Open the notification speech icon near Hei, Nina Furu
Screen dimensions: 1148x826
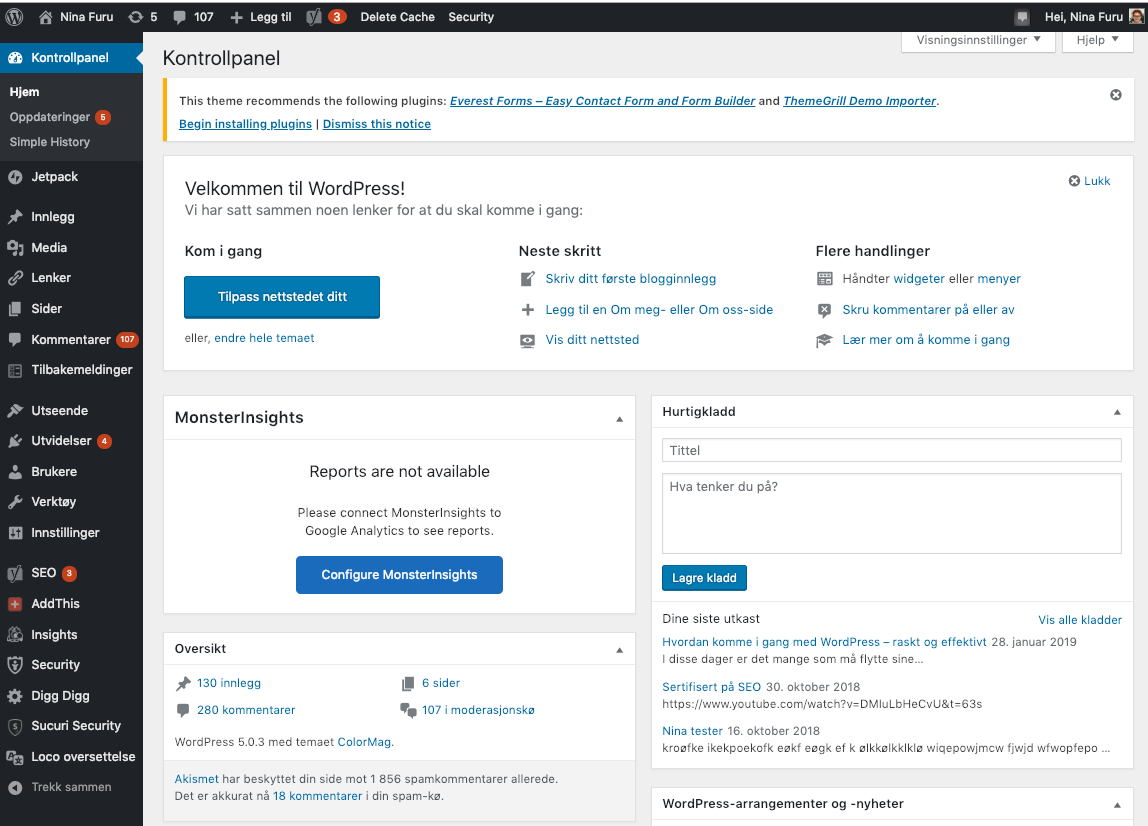point(1022,17)
